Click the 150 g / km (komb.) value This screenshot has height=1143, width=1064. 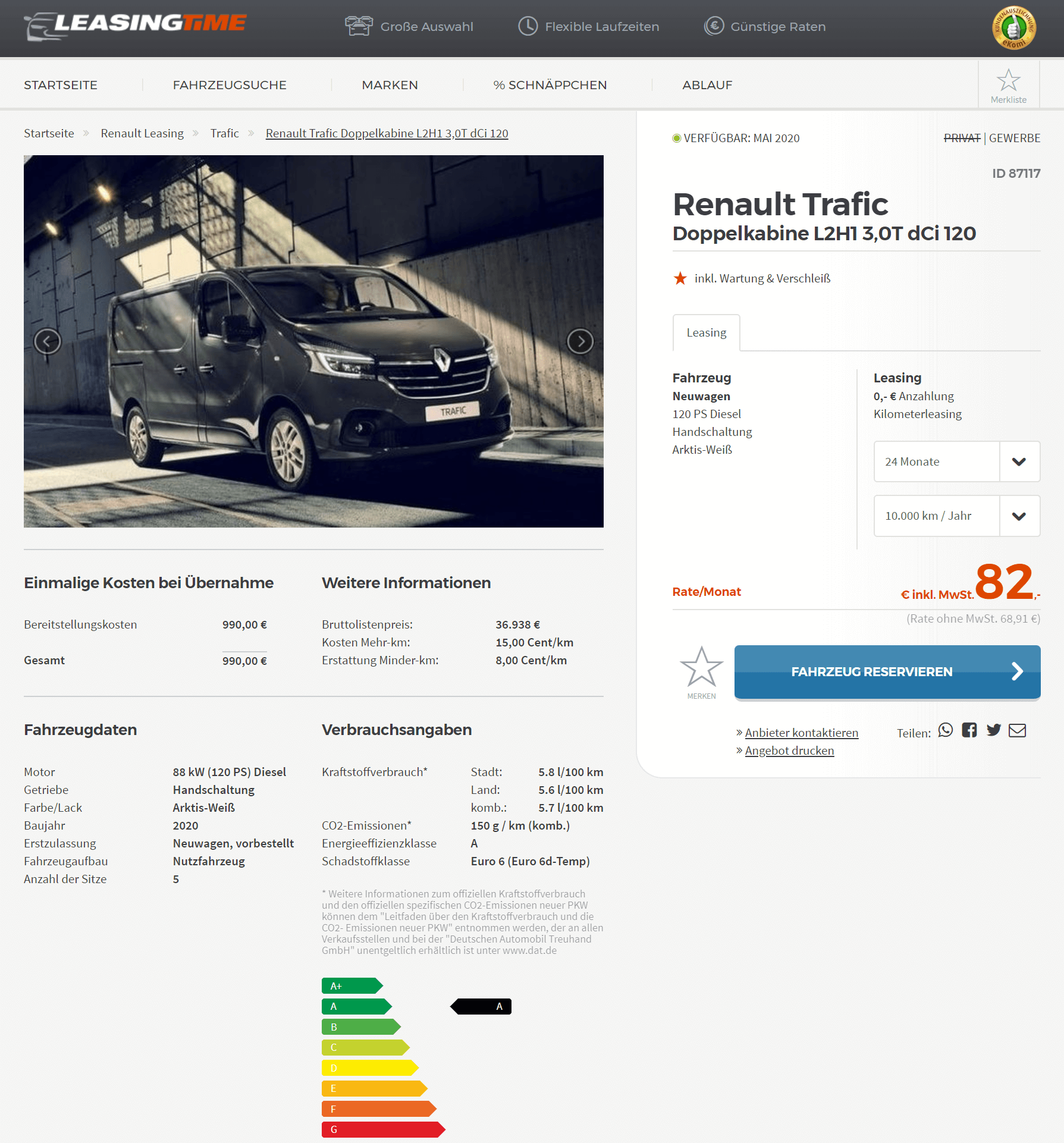pyautogui.click(x=520, y=825)
